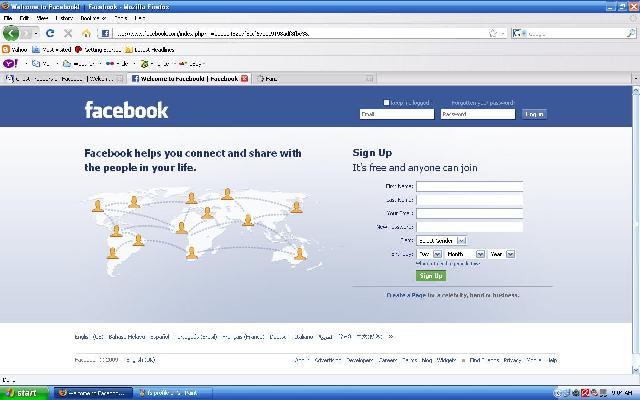This screenshot has height=400, width=640.
Task: Click the magnifier icon in the search box
Action: [x=631, y=33]
